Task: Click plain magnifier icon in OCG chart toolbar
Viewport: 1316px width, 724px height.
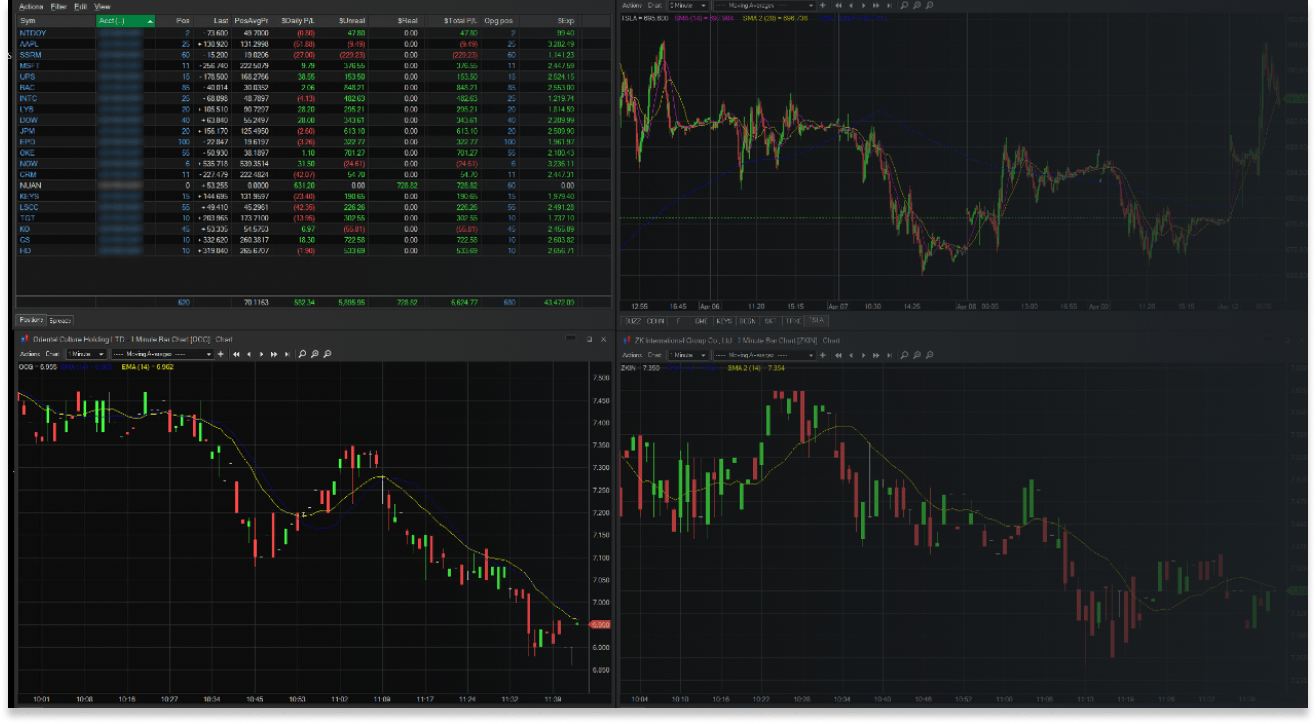Action: (302, 354)
